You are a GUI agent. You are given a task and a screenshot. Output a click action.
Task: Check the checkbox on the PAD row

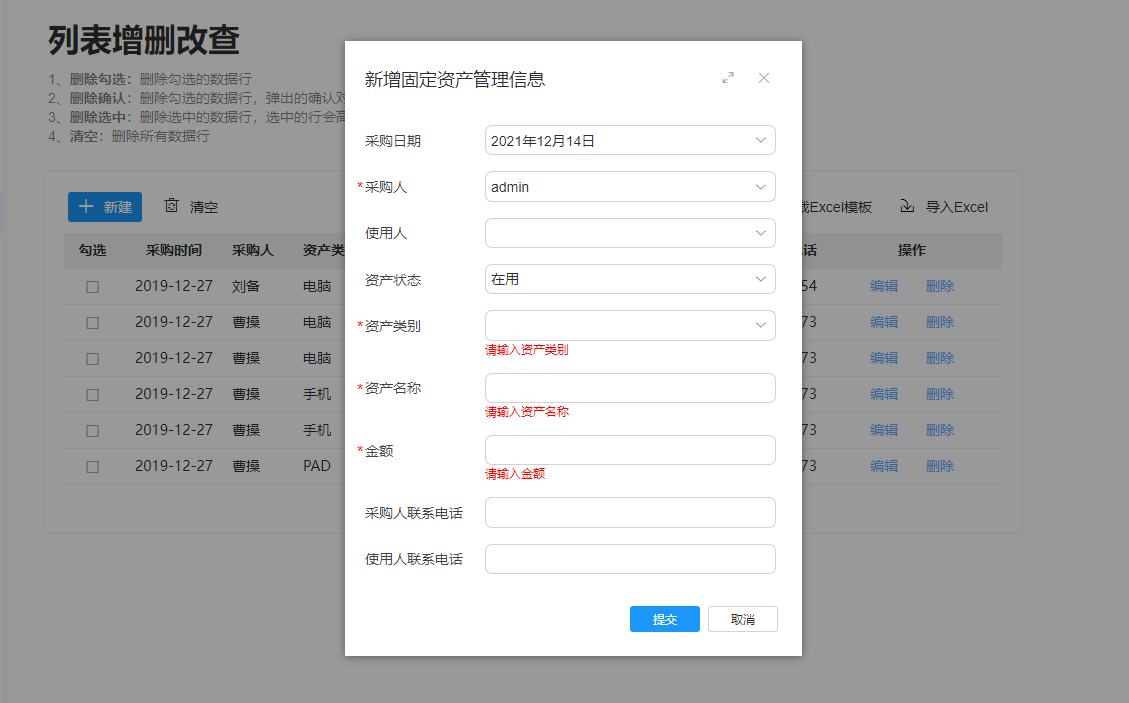(x=93, y=466)
